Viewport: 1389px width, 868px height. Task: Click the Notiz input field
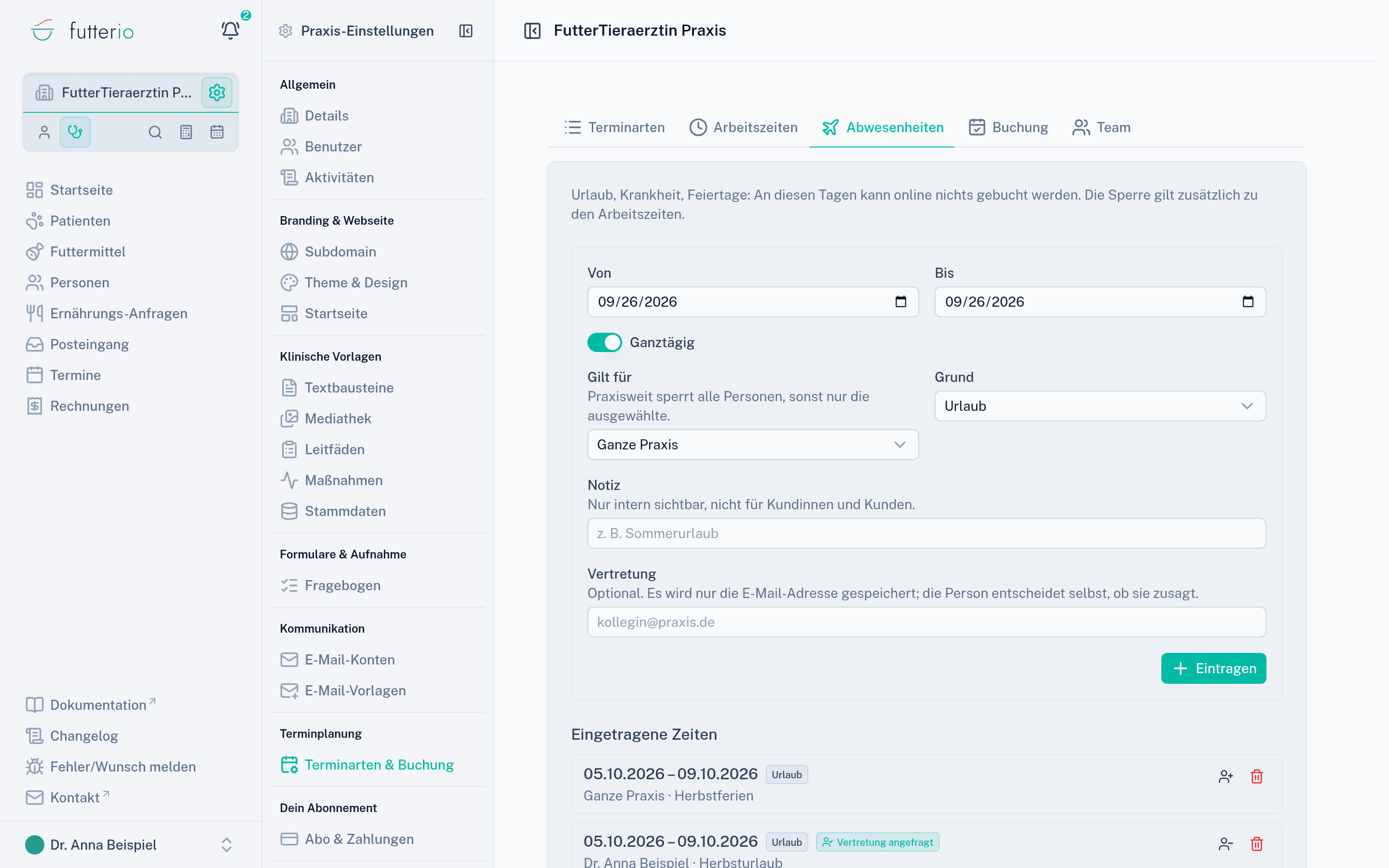coord(926,533)
